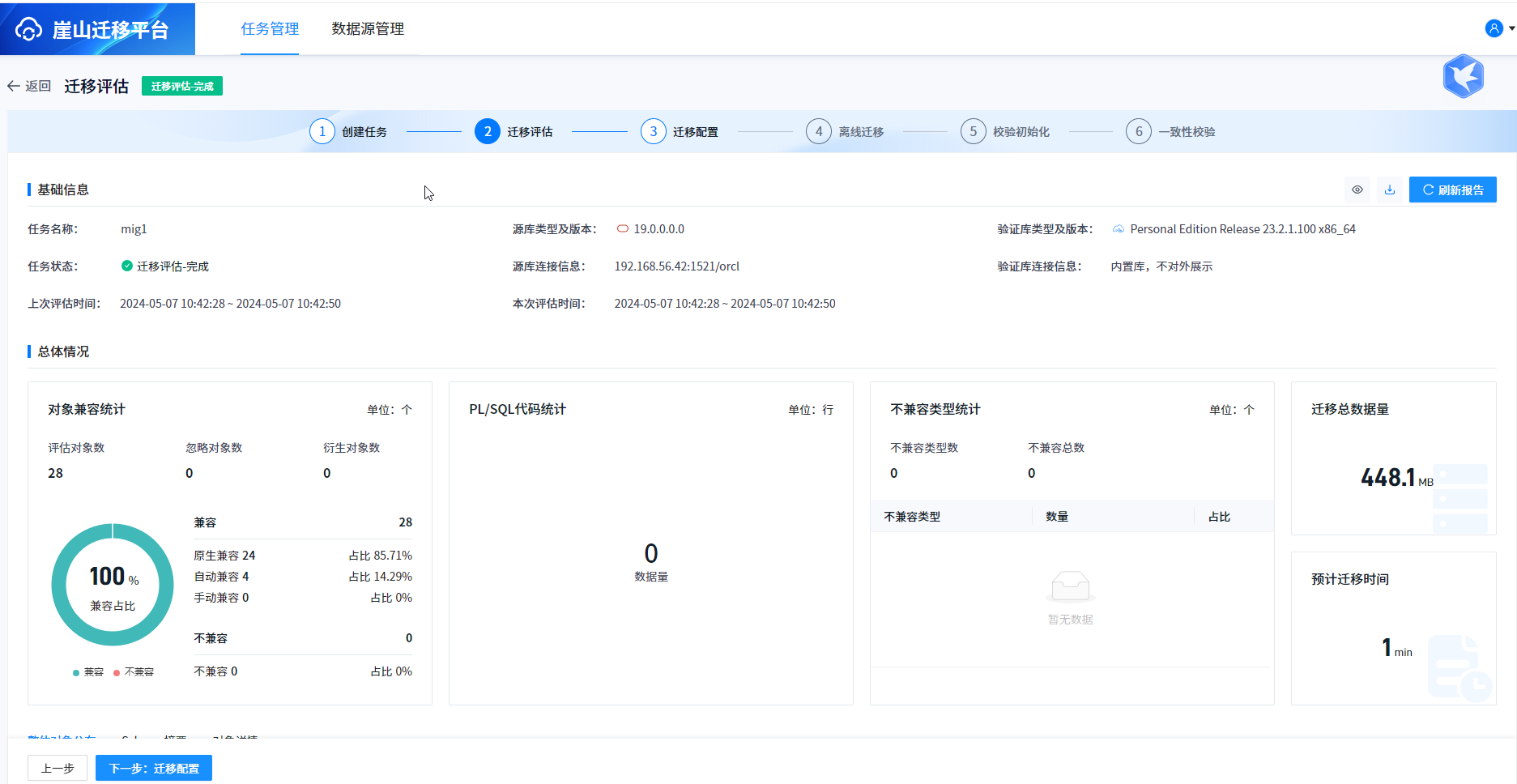Click the 自动兼容 4 row
Viewport: 1517px width, 784px height.
point(303,577)
